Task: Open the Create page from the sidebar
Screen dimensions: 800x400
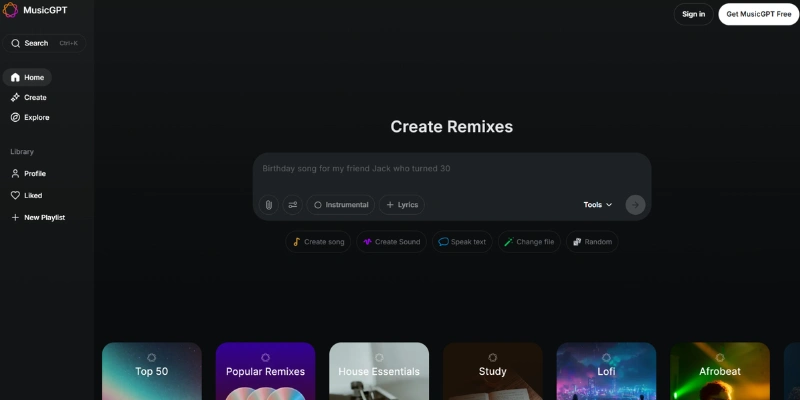Action: tap(29, 97)
